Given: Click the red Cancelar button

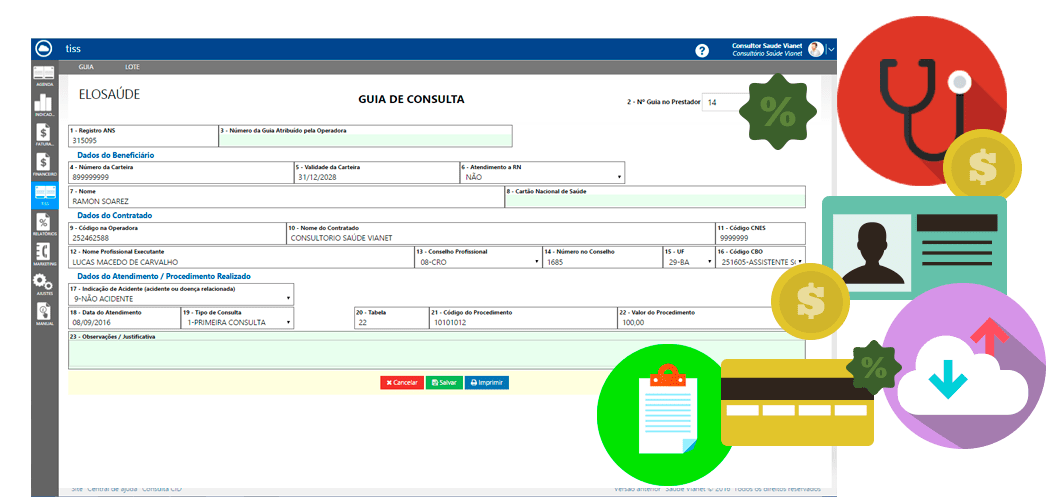Looking at the screenshot, I should click(402, 383).
